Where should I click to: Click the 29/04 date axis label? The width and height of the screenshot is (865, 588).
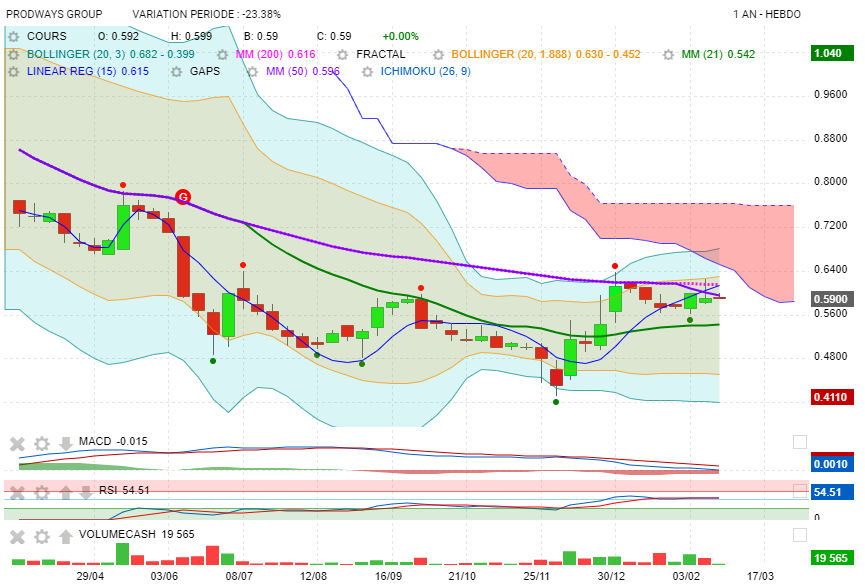point(90,576)
